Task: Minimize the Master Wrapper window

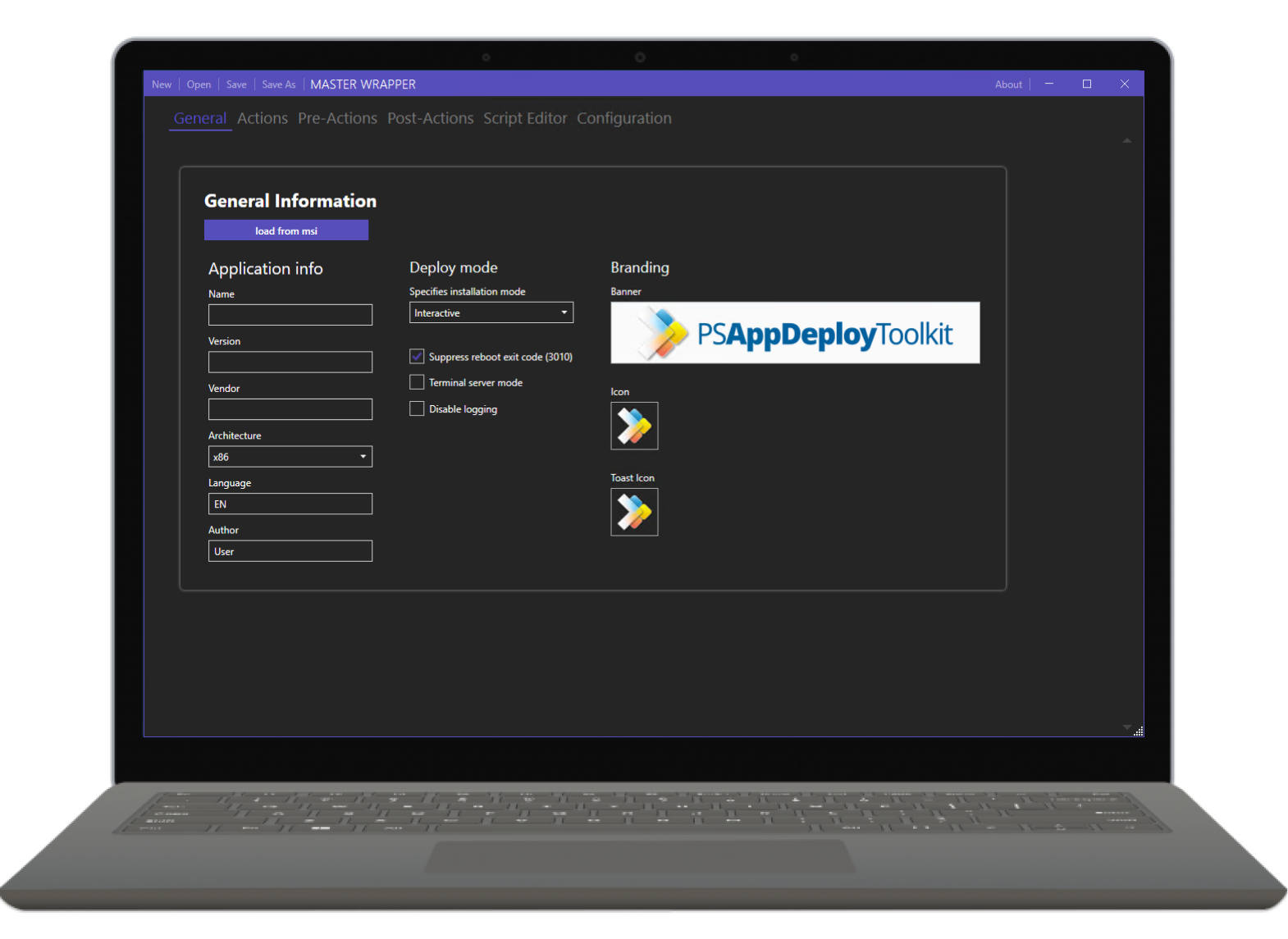Action: point(1048,84)
